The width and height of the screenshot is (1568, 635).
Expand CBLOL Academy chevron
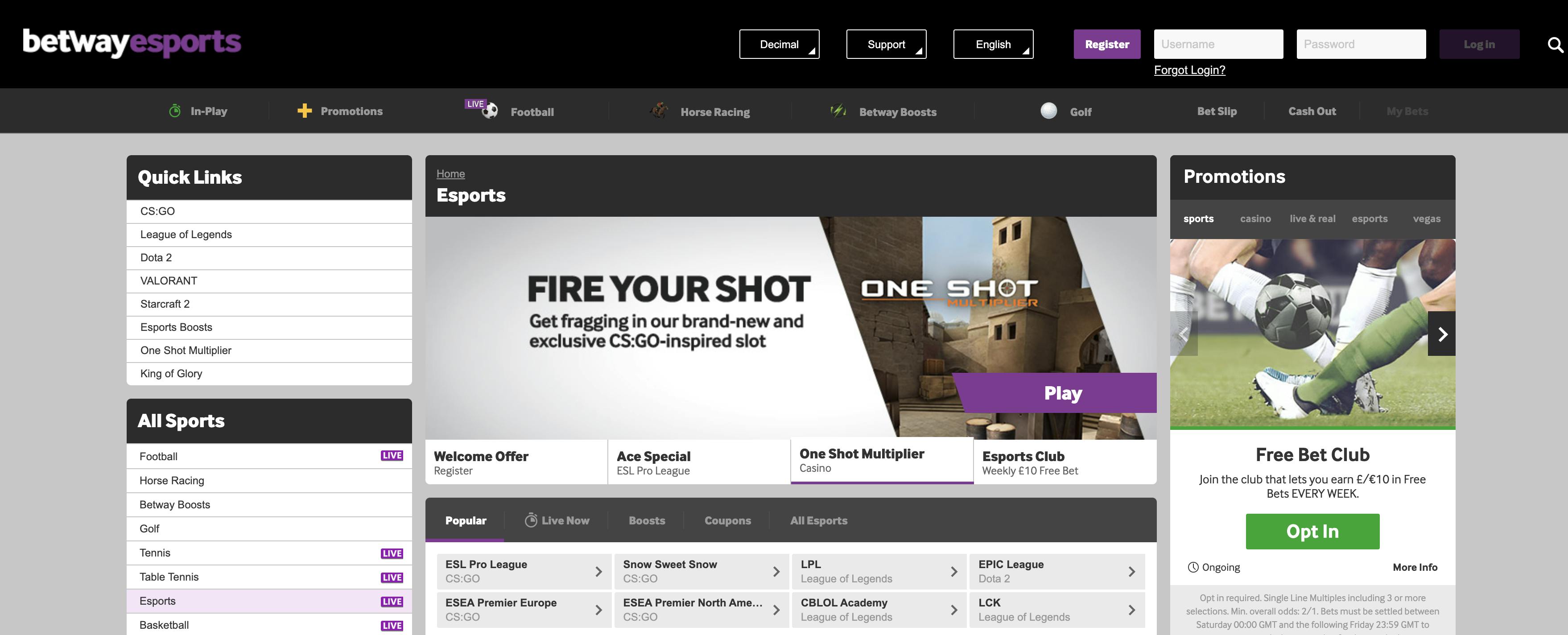[954, 610]
